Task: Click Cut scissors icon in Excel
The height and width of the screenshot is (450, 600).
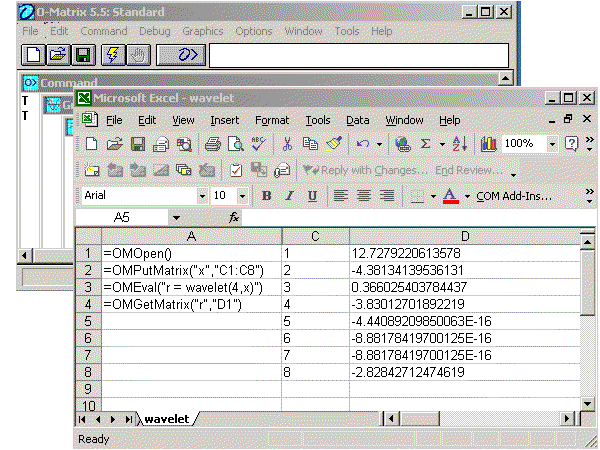Action: point(287,145)
